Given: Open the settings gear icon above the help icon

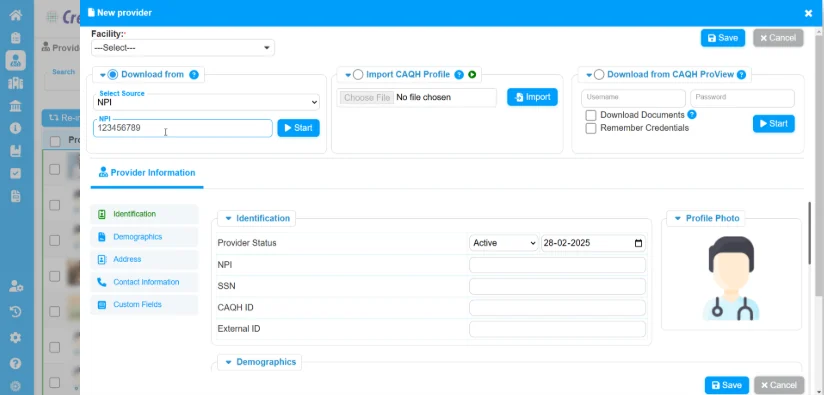Looking at the screenshot, I should pos(15,338).
